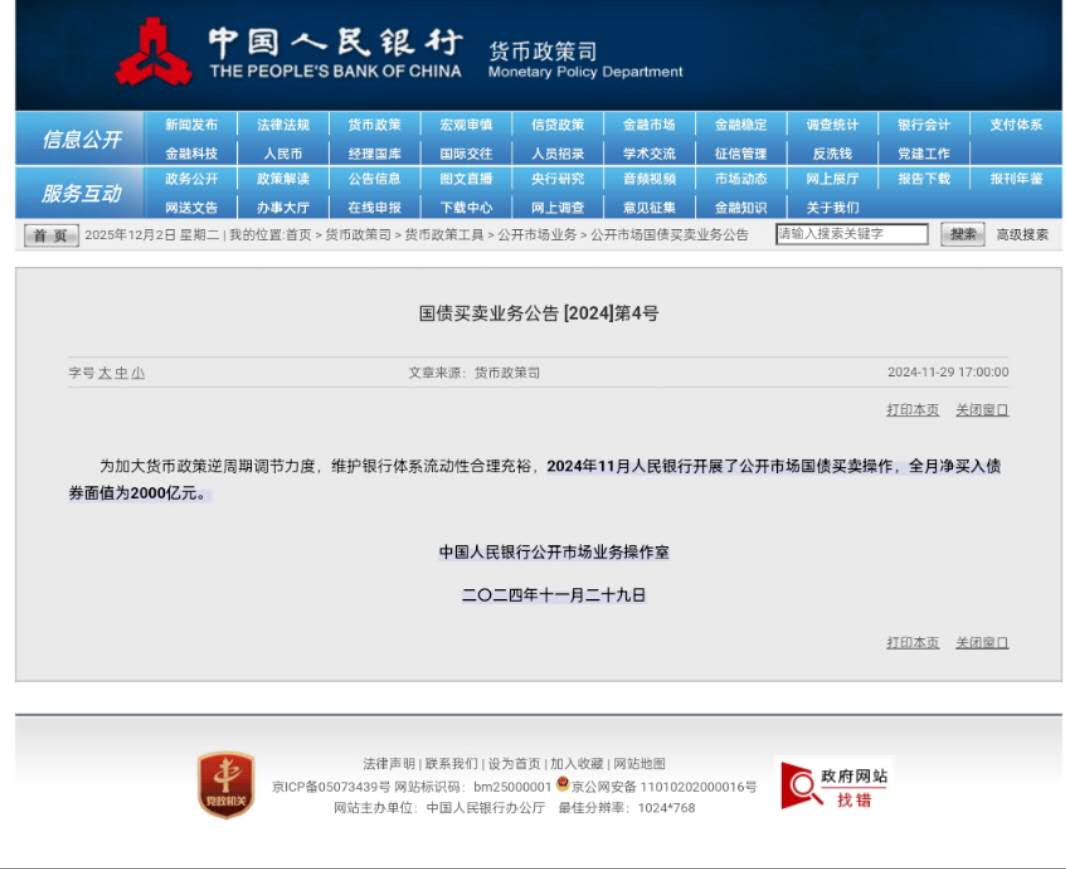Select 市场动态 in the nav bar
This screenshot has height=869, width=1066.
tap(741, 178)
